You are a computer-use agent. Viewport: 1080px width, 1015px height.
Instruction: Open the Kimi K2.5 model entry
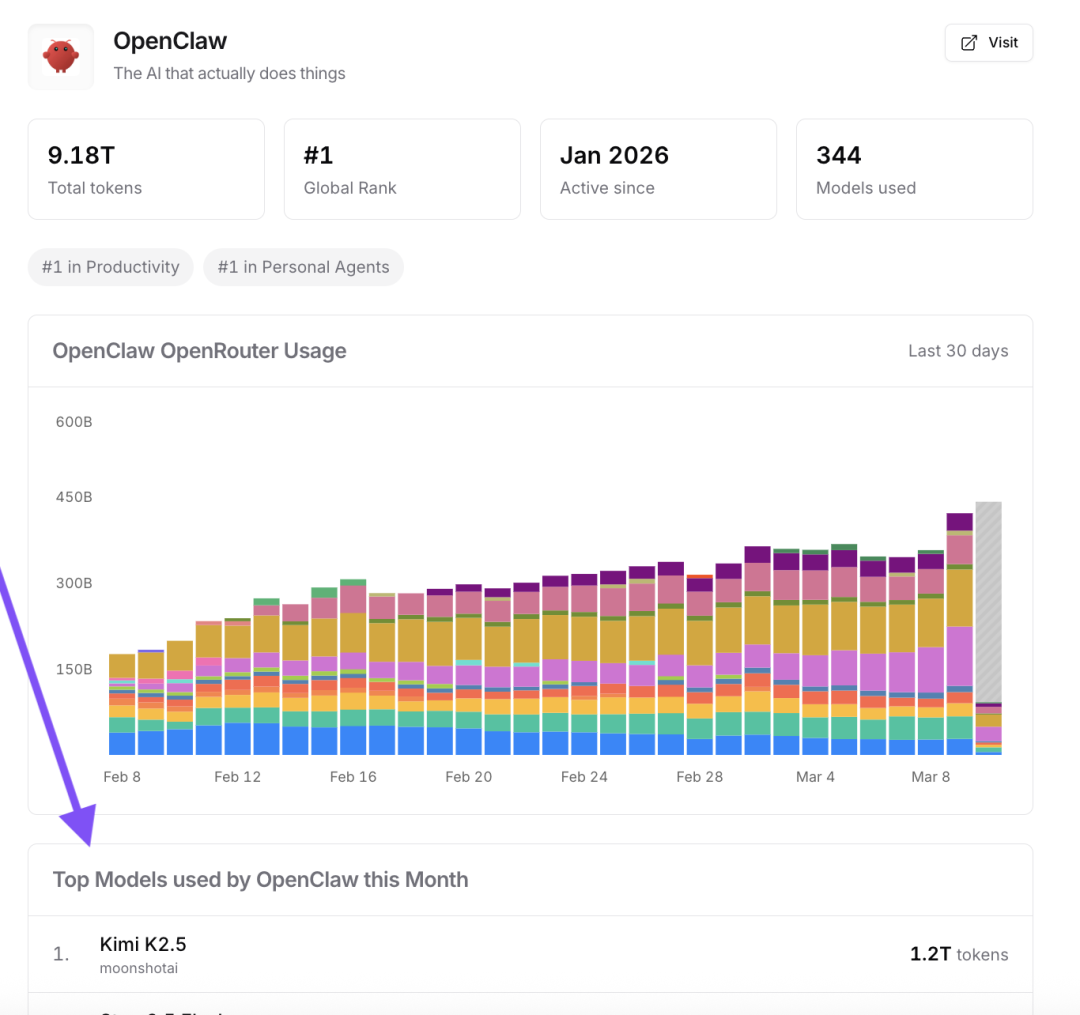[x=143, y=944]
